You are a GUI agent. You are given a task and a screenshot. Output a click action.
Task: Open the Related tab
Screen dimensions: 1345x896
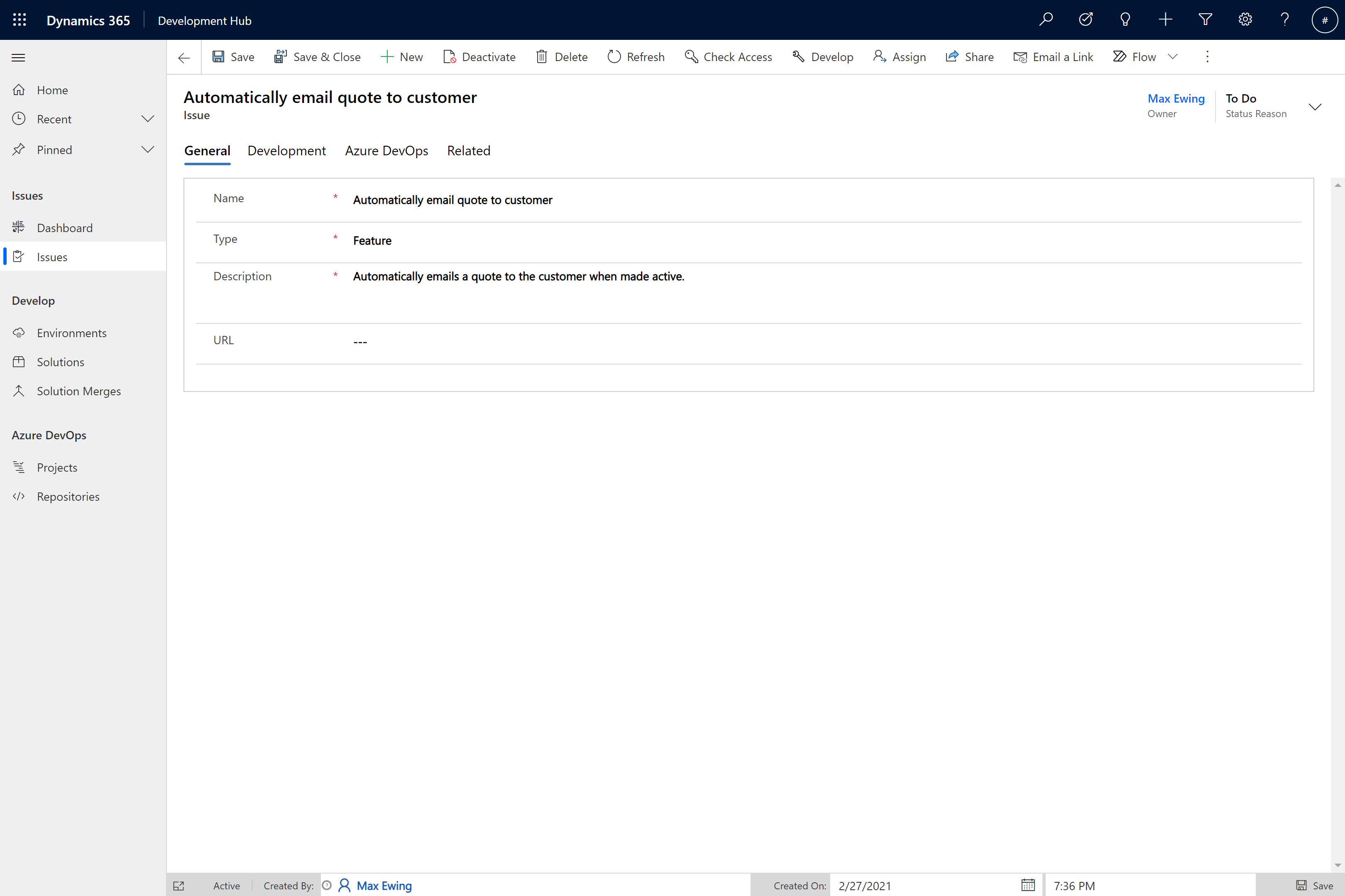469,151
